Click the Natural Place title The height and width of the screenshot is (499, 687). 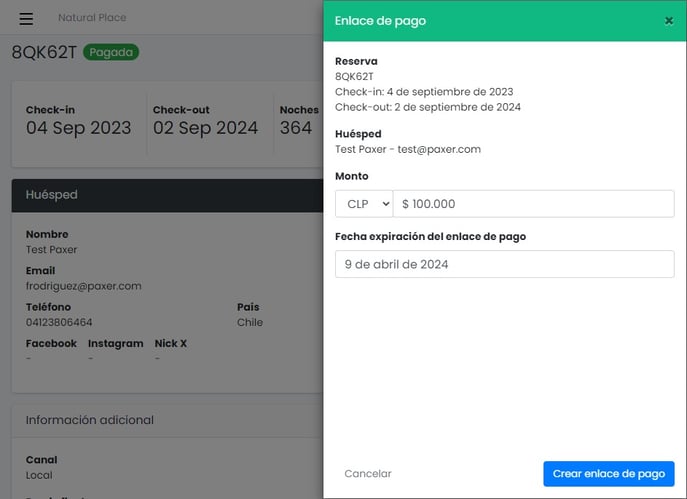(x=92, y=18)
